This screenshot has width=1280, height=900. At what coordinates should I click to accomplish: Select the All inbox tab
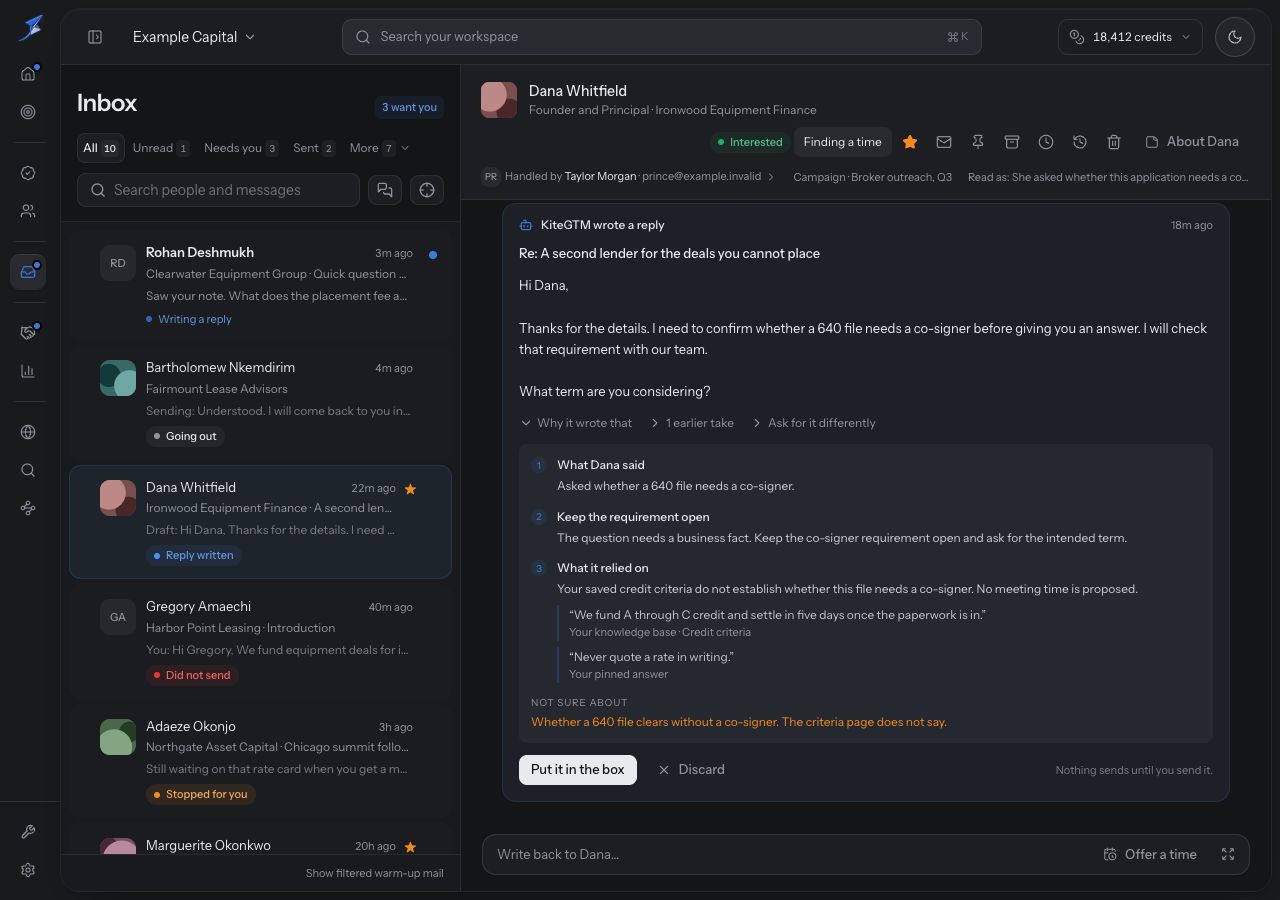pos(100,148)
